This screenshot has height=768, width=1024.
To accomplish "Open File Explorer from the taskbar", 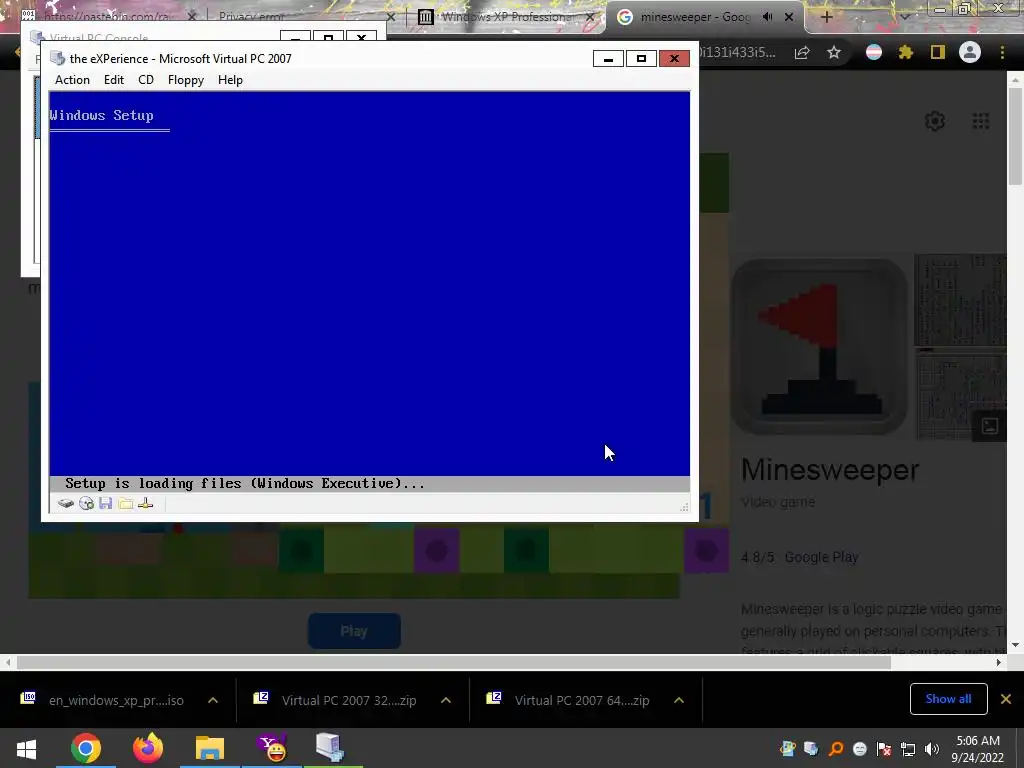I will coord(210,748).
